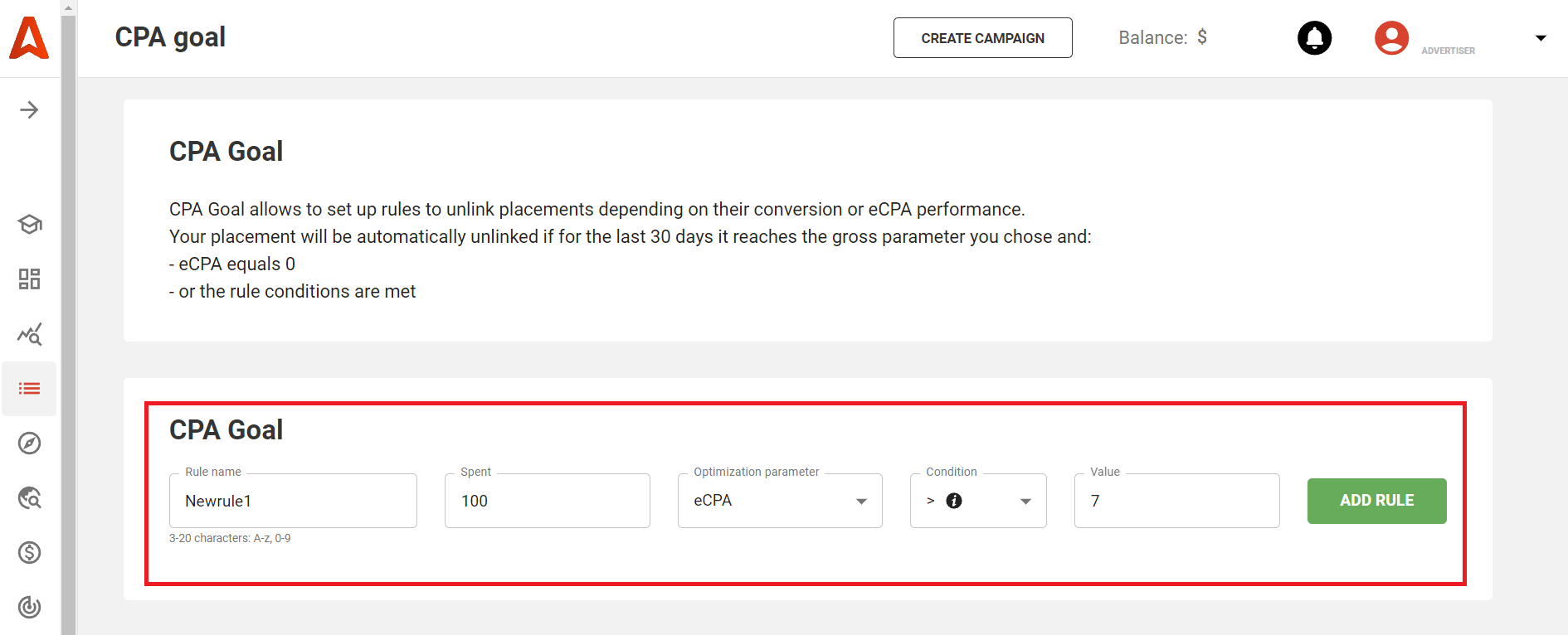Click the Balance amount in the header

pos(1162,37)
